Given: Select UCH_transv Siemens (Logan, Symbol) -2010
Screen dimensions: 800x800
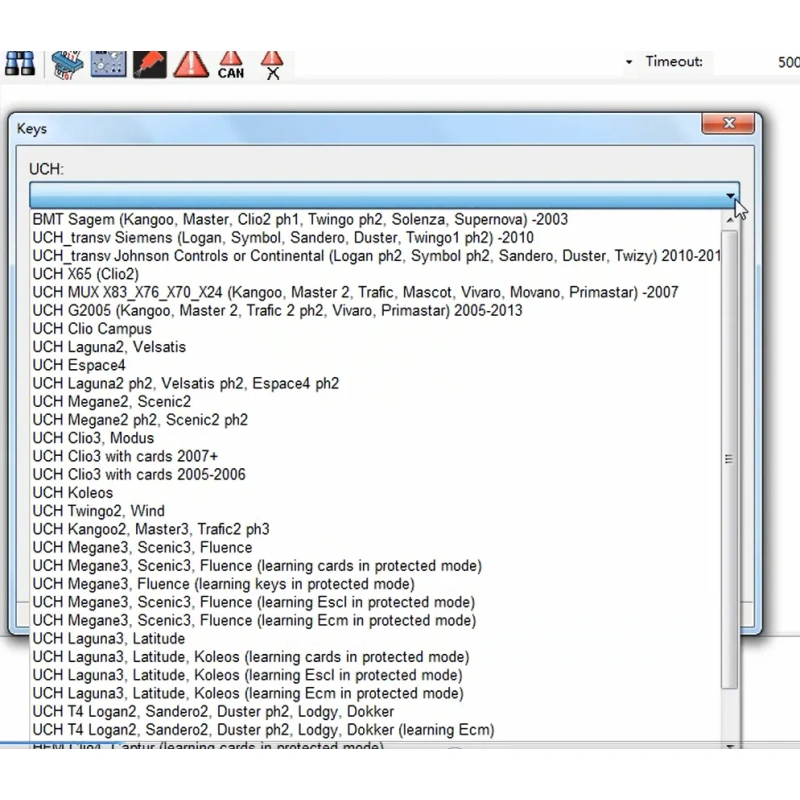Looking at the screenshot, I should (x=376, y=238).
